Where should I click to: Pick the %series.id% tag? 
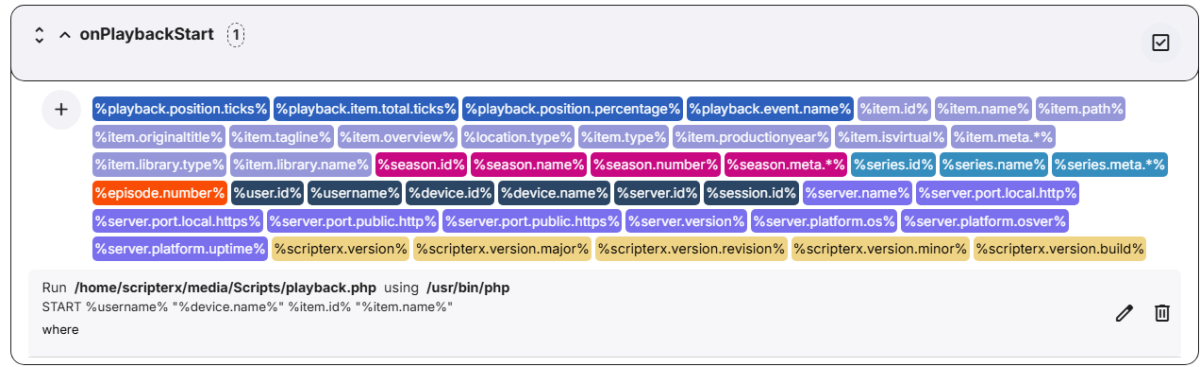(894, 164)
